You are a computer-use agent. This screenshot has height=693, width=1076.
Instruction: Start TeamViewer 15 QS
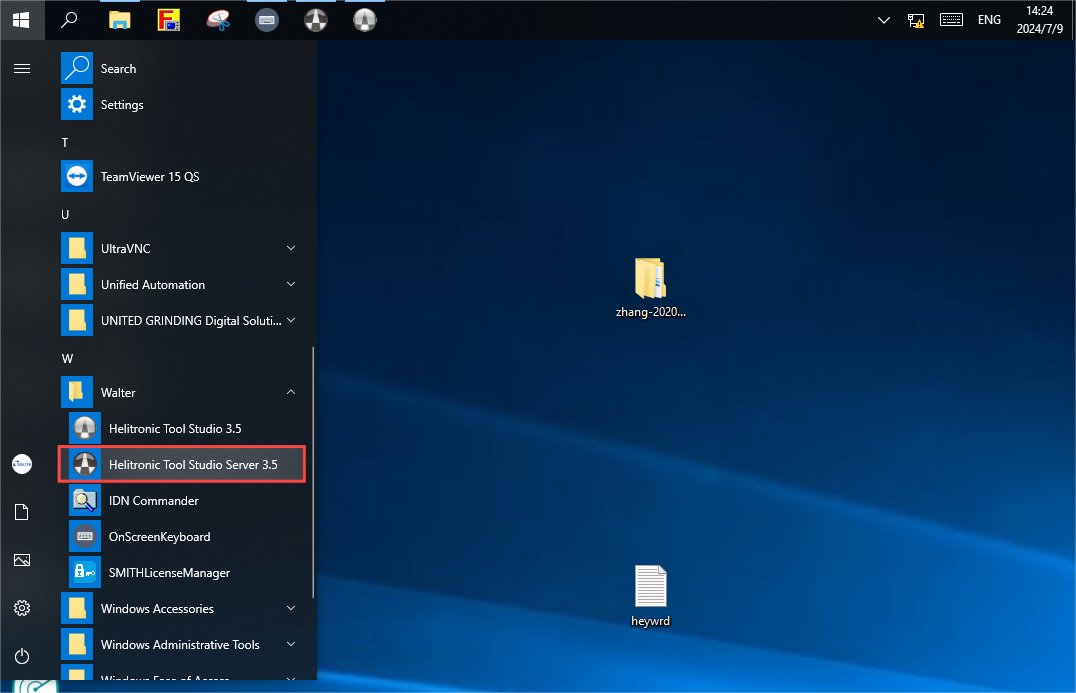click(182, 177)
